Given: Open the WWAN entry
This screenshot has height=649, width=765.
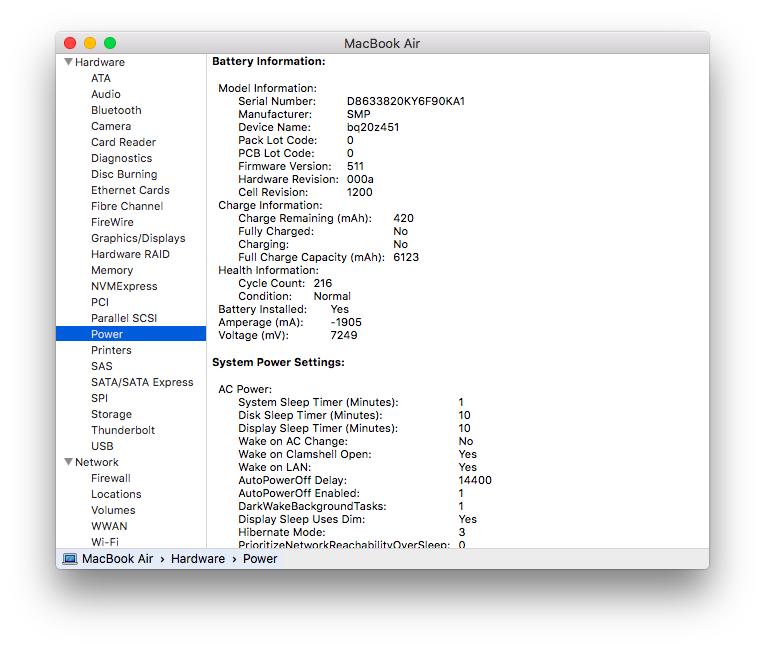Looking at the screenshot, I should (x=109, y=526).
